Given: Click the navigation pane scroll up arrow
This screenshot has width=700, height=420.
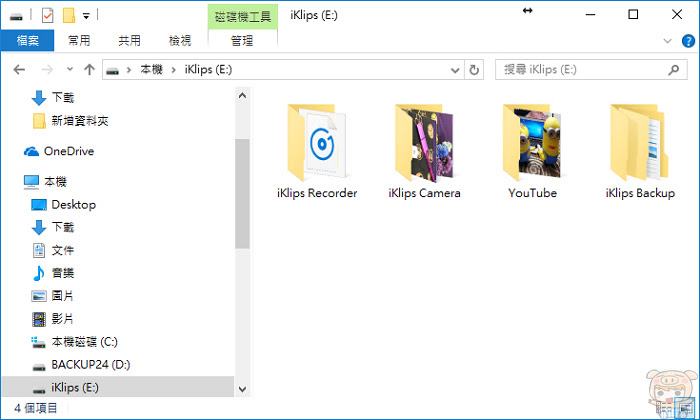Looking at the screenshot, I should coord(242,95).
